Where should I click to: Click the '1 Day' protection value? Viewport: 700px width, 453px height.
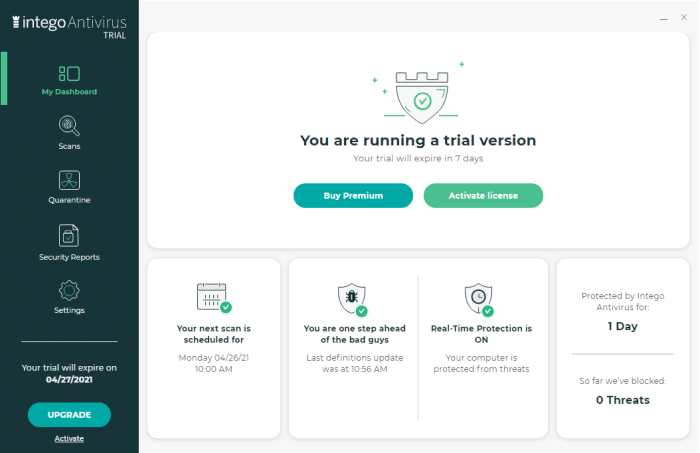point(623,326)
